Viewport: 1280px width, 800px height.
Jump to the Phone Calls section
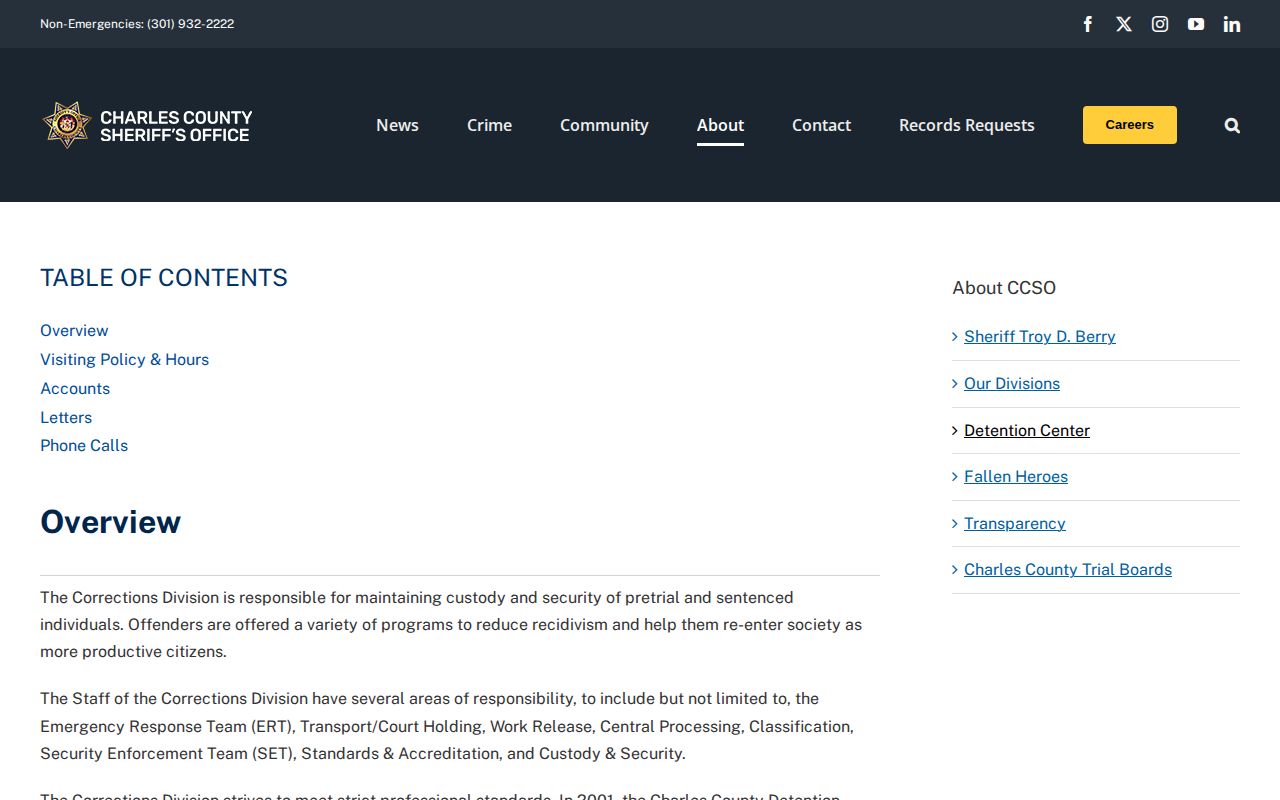84,446
